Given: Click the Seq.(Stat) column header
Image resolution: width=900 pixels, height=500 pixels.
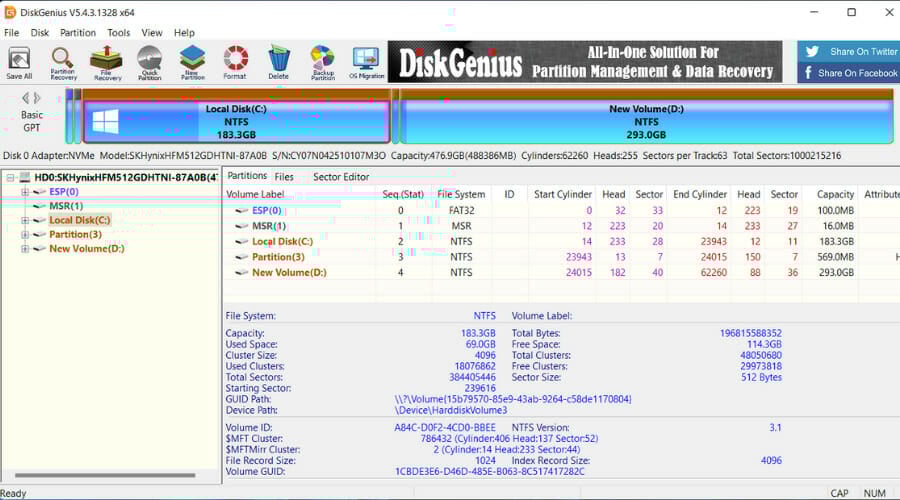Looking at the screenshot, I should coord(403,194).
